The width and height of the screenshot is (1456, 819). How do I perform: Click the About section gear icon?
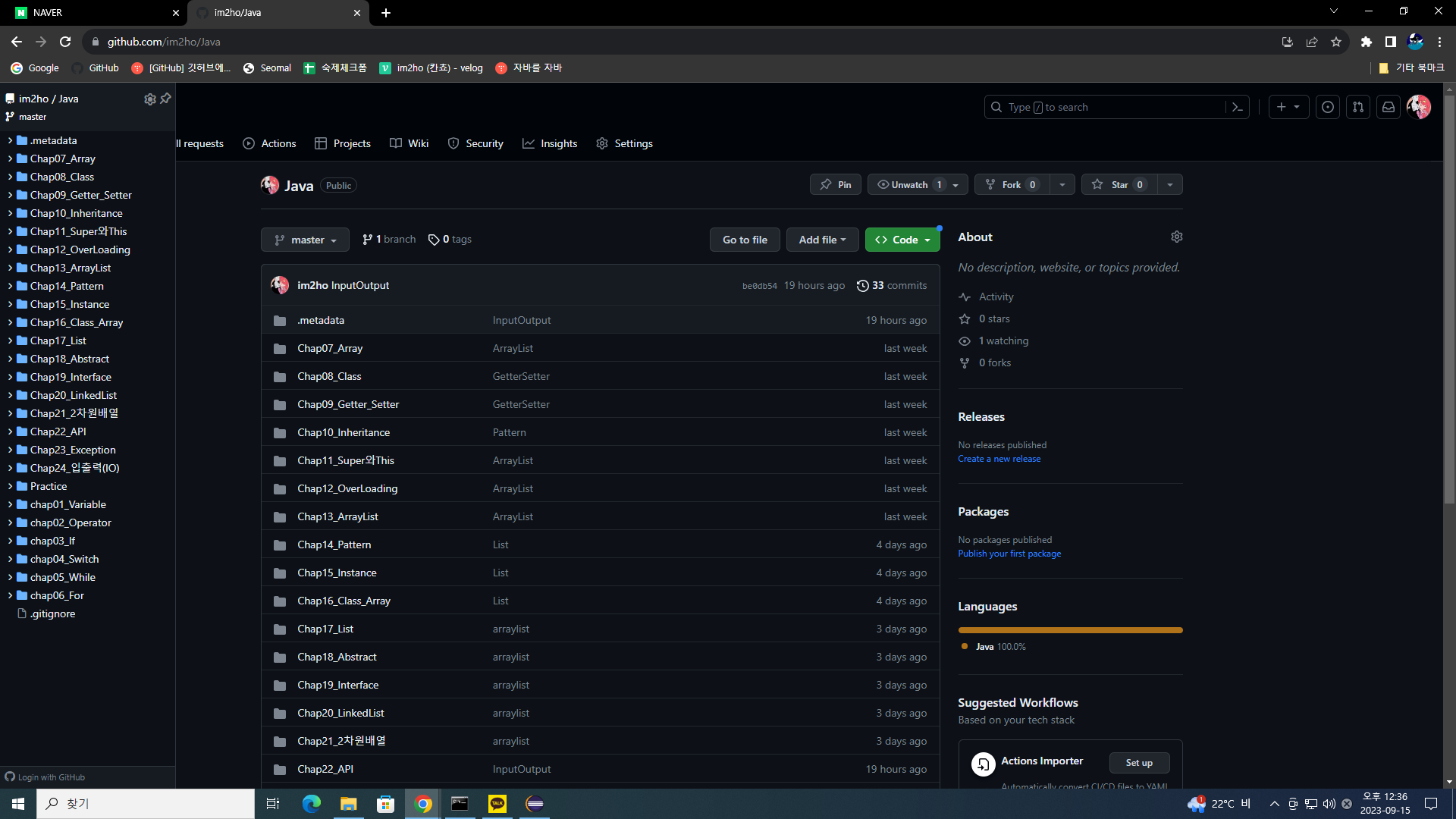coord(1176,237)
